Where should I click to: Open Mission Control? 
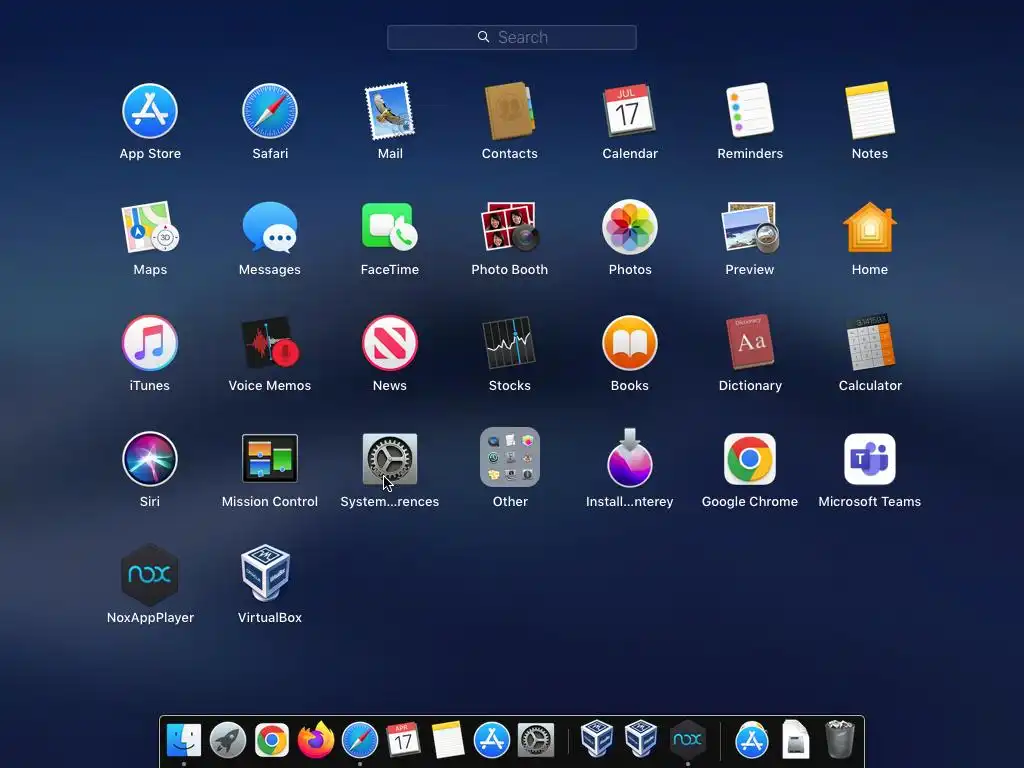tap(270, 459)
